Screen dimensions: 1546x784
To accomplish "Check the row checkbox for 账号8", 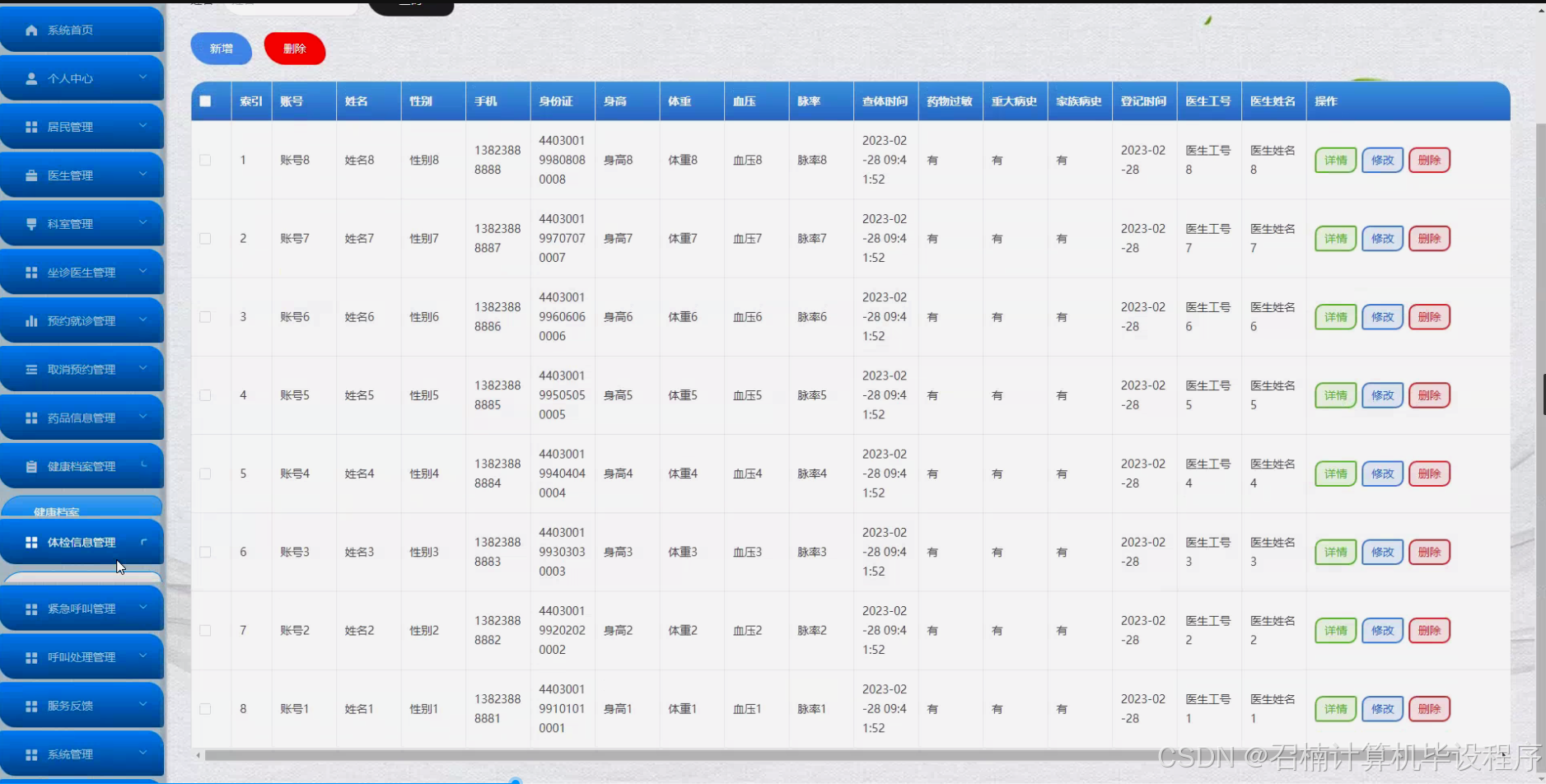I will point(205,160).
